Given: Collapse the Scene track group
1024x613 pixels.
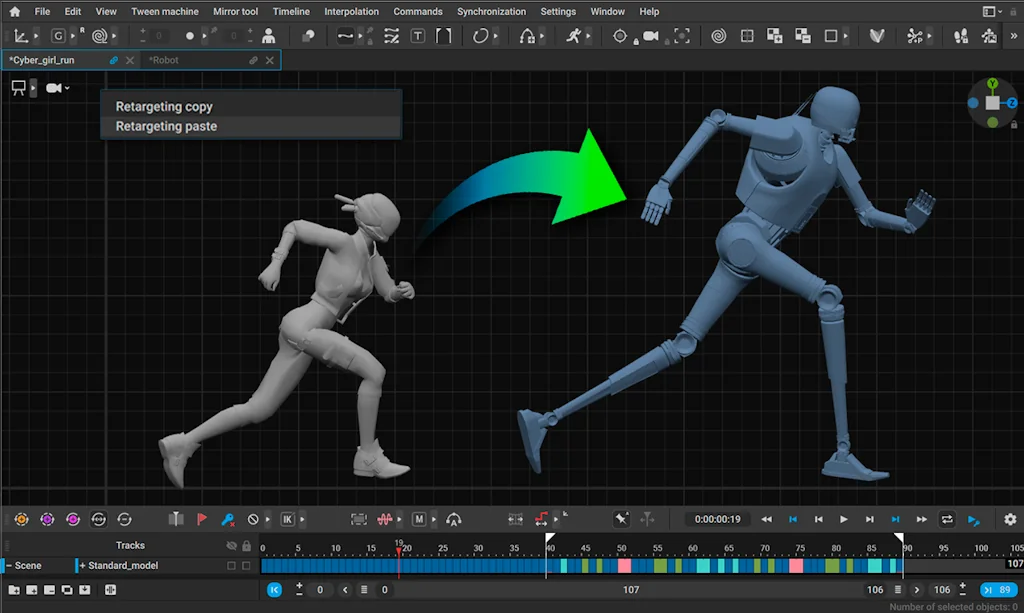Looking at the screenshot, I should pos(8,566).
